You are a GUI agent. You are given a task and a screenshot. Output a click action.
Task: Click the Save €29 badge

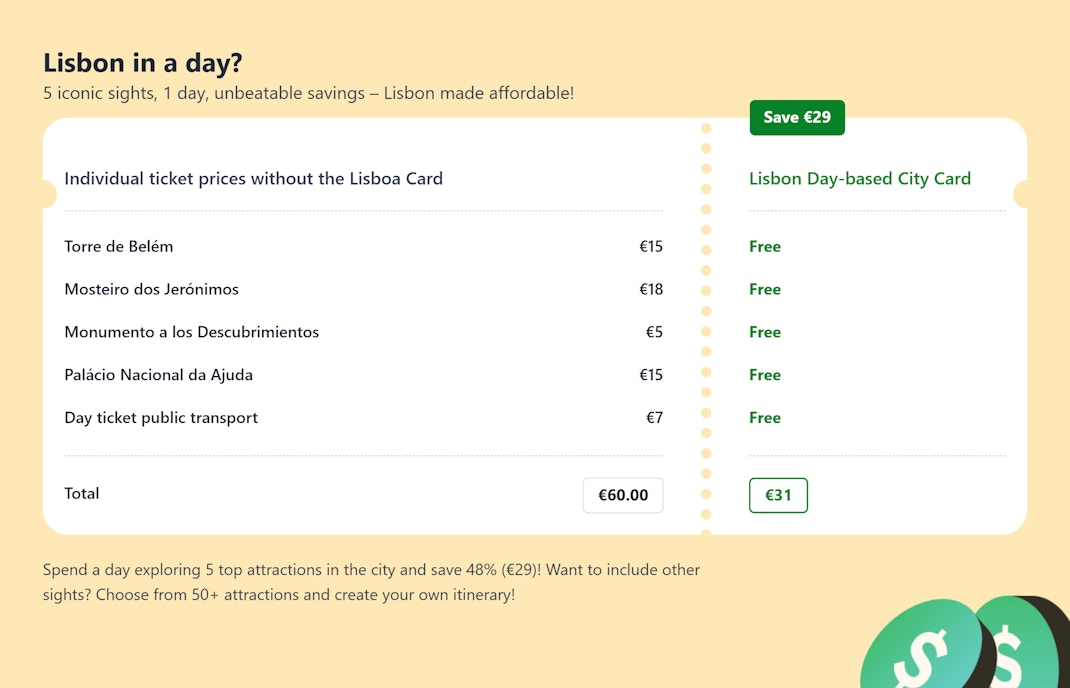coord(797,117)
